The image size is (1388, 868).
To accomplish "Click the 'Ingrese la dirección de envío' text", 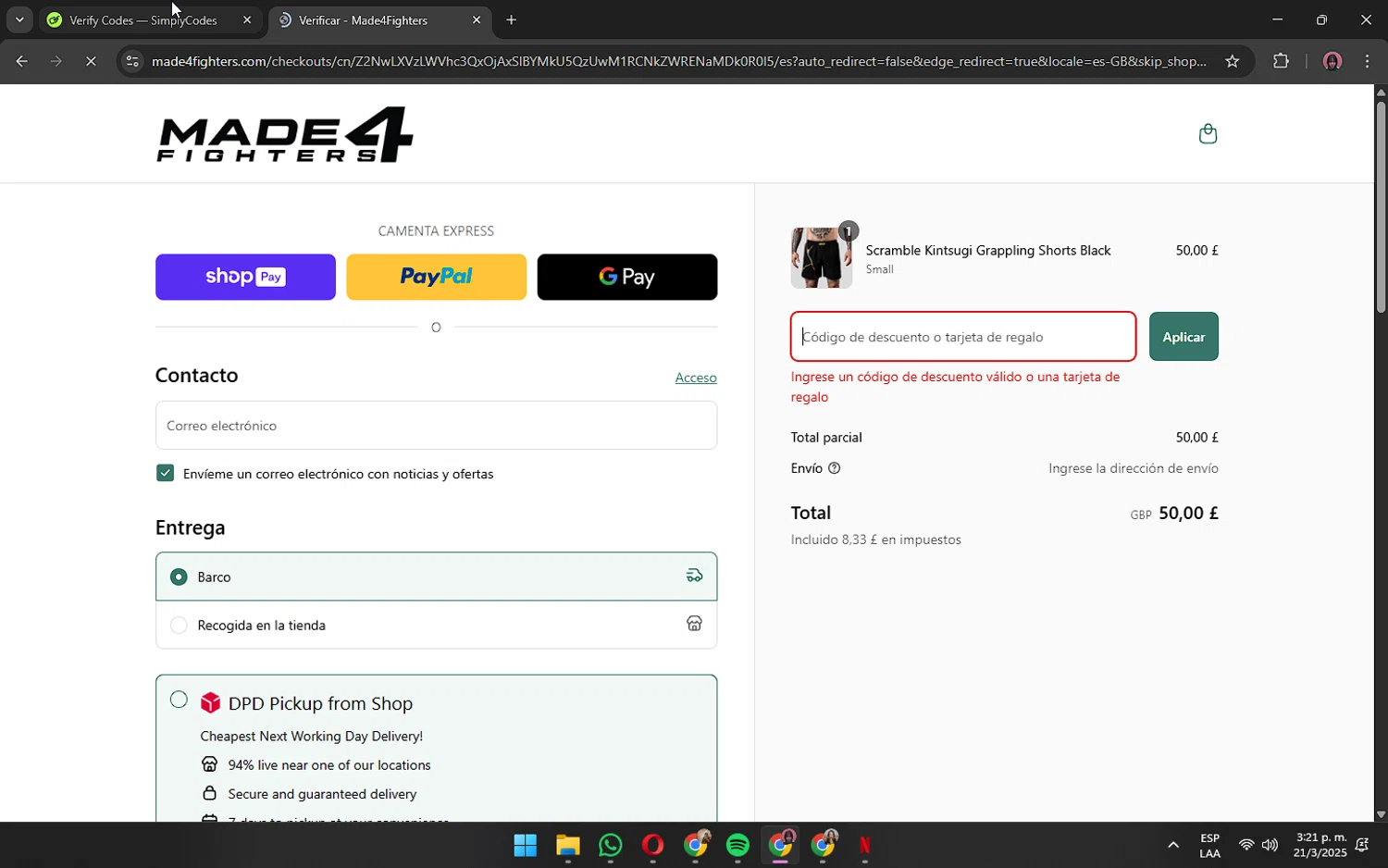I will 1133,468.
